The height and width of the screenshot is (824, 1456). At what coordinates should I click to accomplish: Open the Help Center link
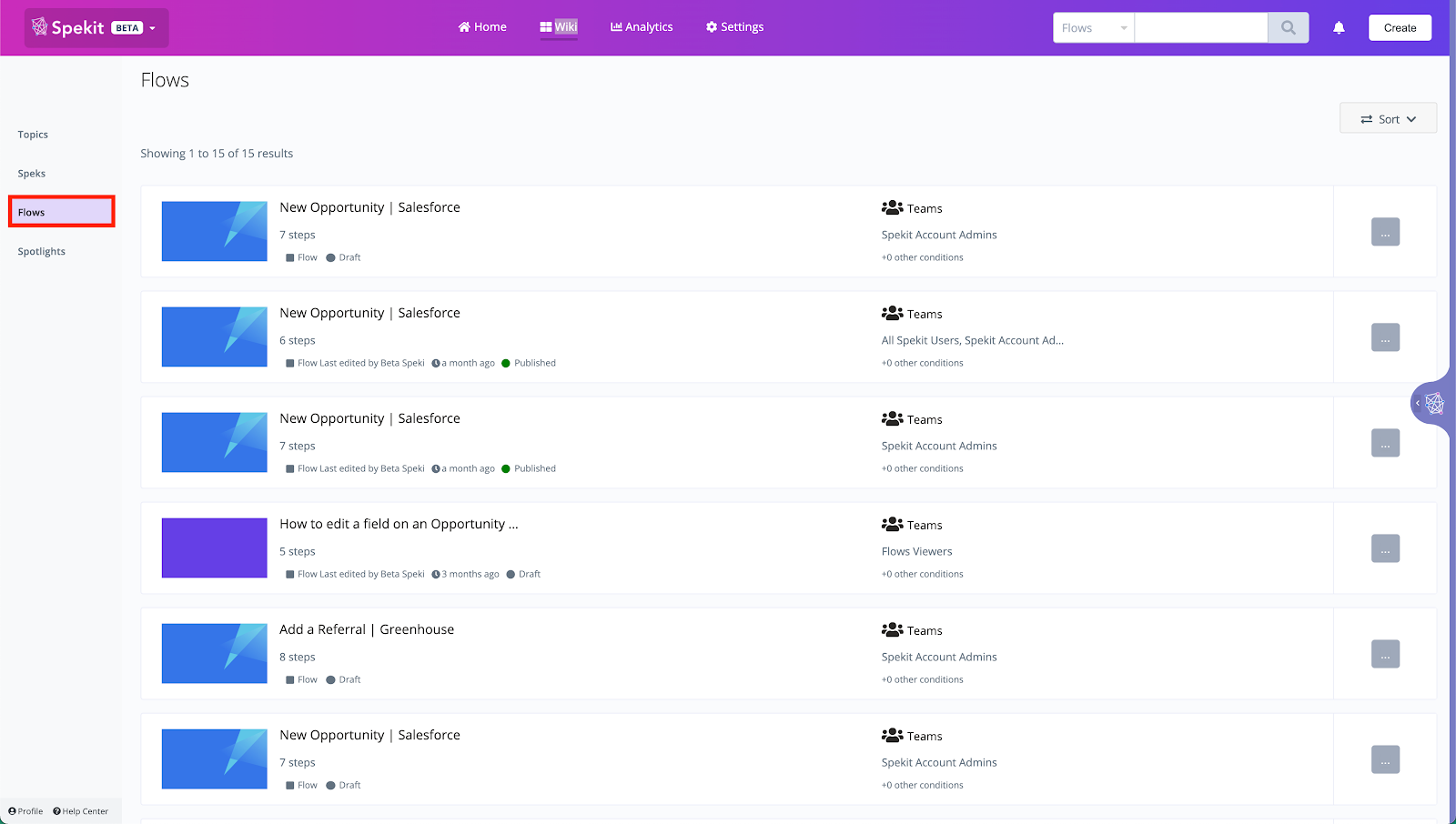(x=80, y=811)
